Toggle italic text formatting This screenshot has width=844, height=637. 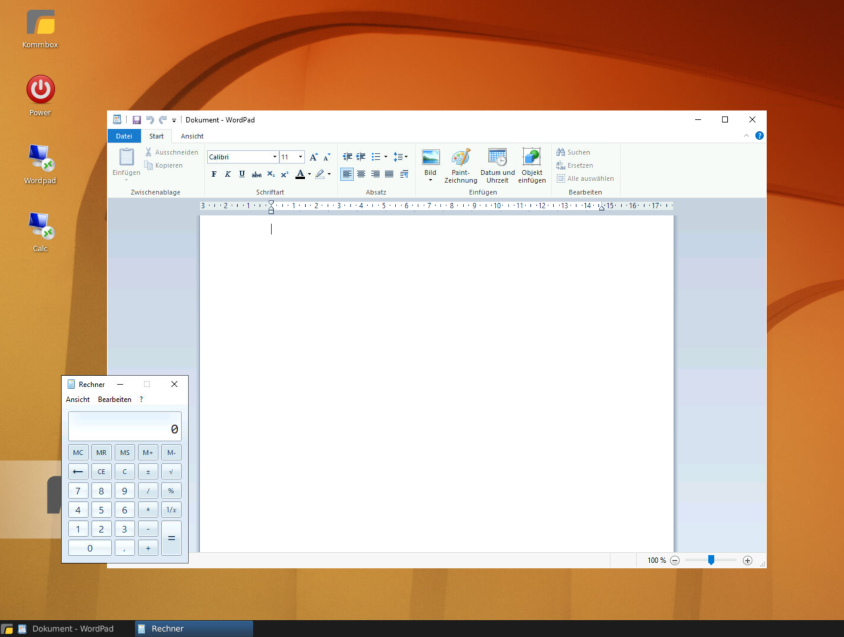[x=227, y=174]
